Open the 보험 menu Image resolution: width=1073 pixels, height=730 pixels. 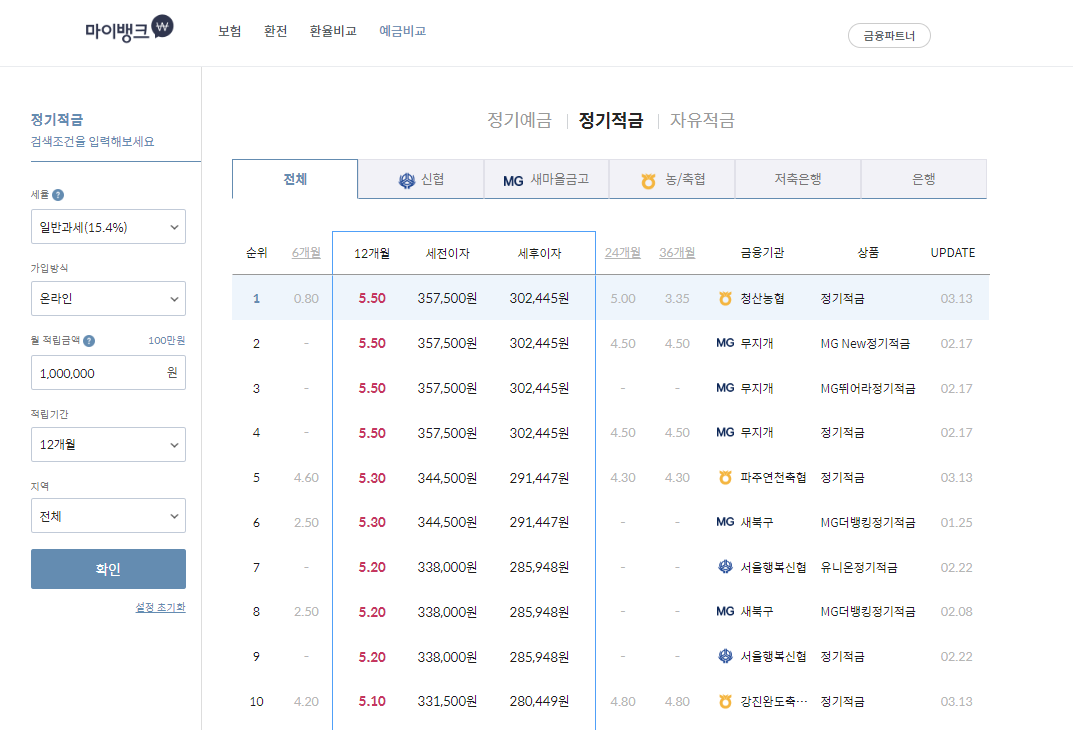(229, 31)
